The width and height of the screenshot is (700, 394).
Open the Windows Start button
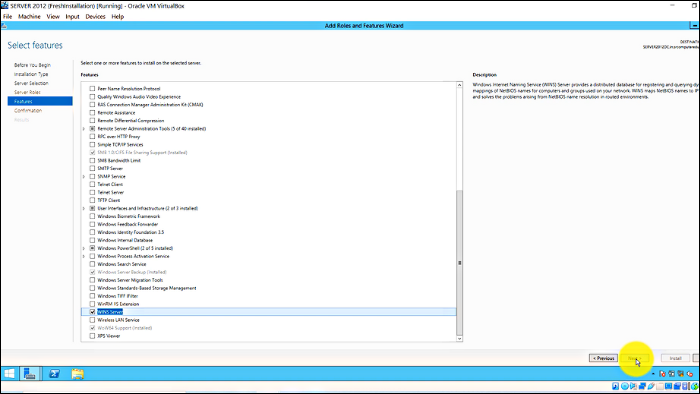click(9, 373)
